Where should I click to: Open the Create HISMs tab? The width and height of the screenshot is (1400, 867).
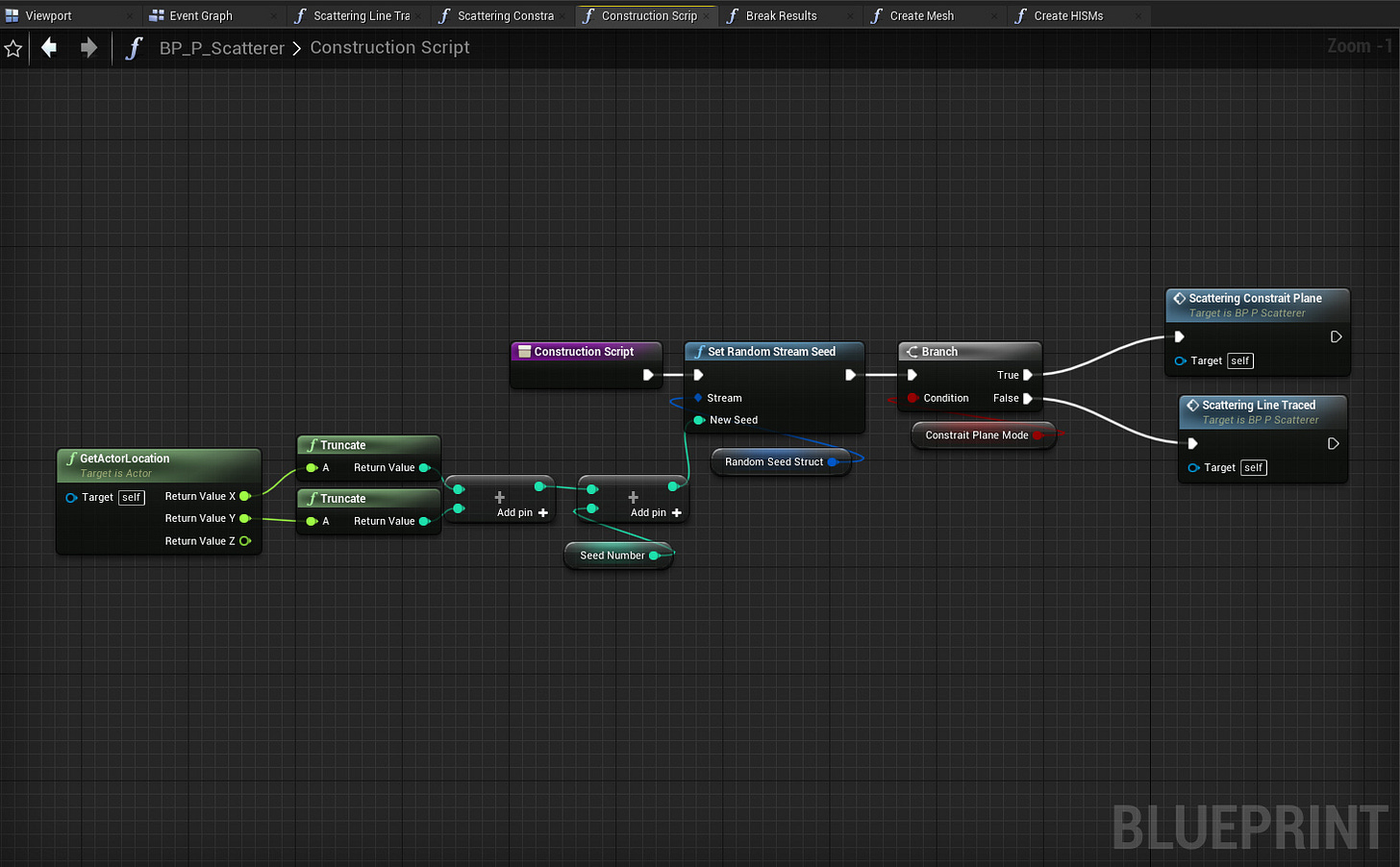coord(1080,15)
